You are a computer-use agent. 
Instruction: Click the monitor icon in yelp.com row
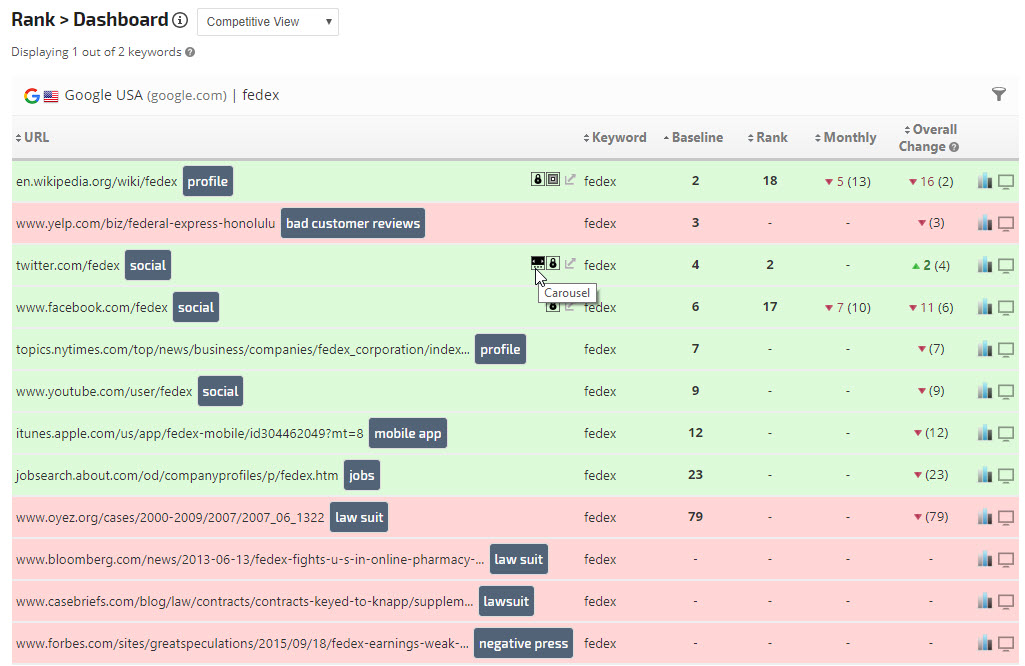coord(1006,223)
